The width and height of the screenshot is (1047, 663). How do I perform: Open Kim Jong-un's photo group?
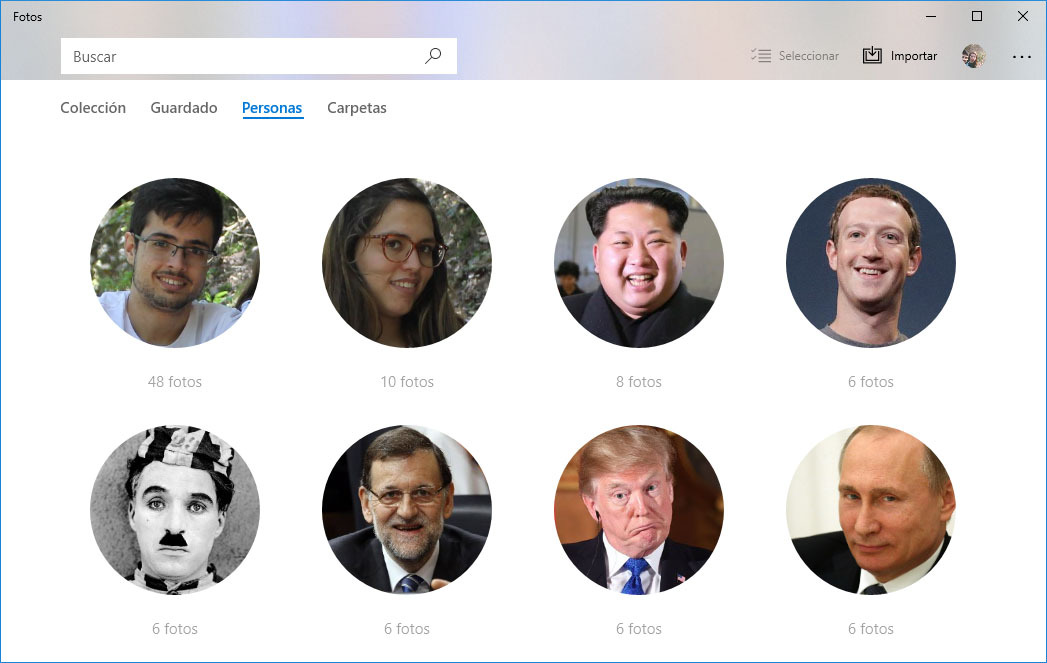(638, 263)
